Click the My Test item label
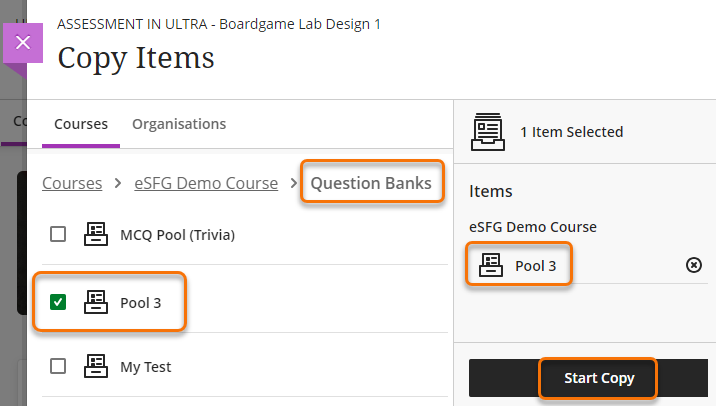This screenshot has height=406, width=716. coord(146,367)
